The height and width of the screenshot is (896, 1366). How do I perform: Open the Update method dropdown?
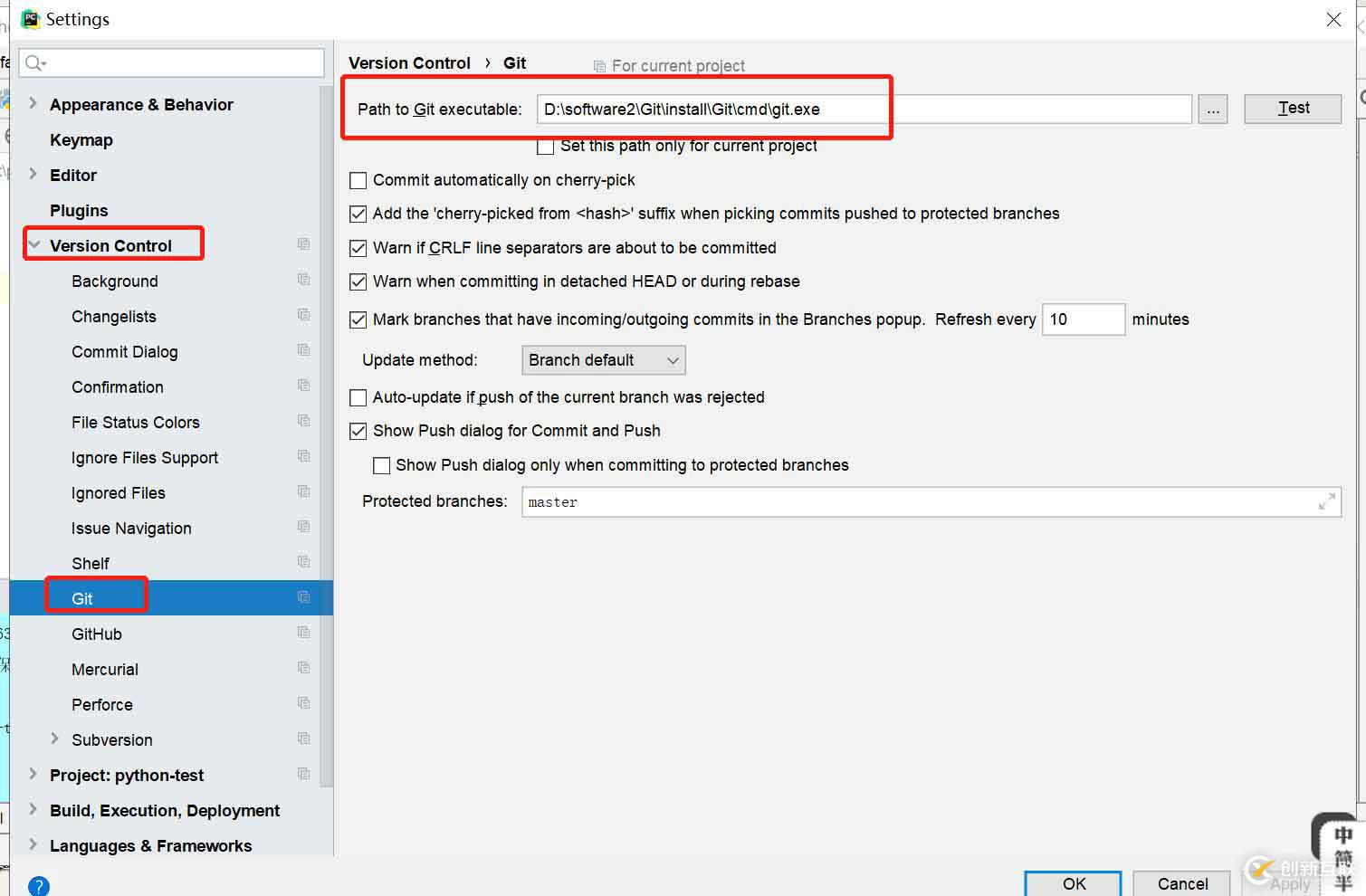click(x=603, y=360)
